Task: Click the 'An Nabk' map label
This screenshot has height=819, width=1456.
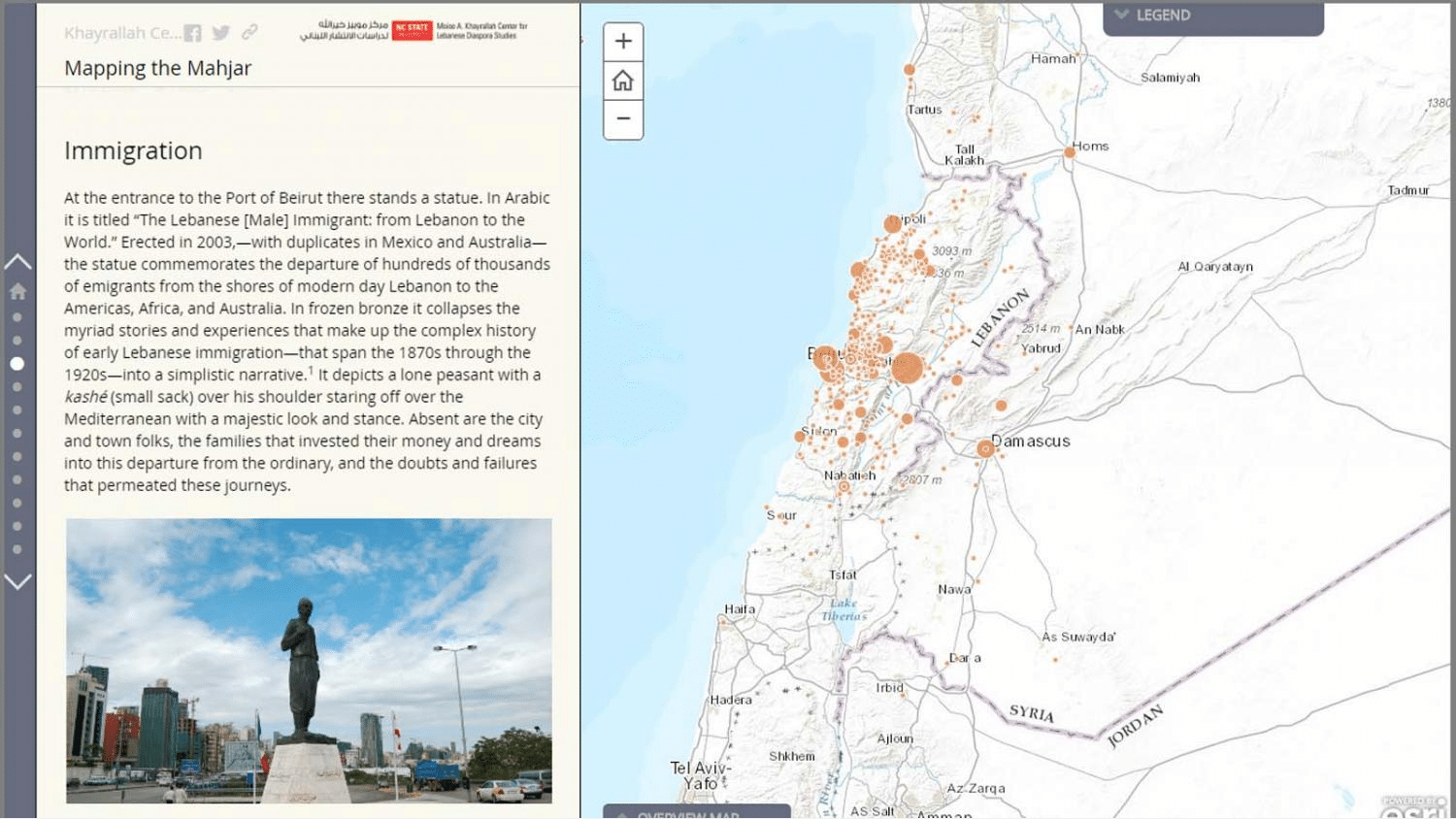Action: pyautogui.click(x=1100, y=330)
